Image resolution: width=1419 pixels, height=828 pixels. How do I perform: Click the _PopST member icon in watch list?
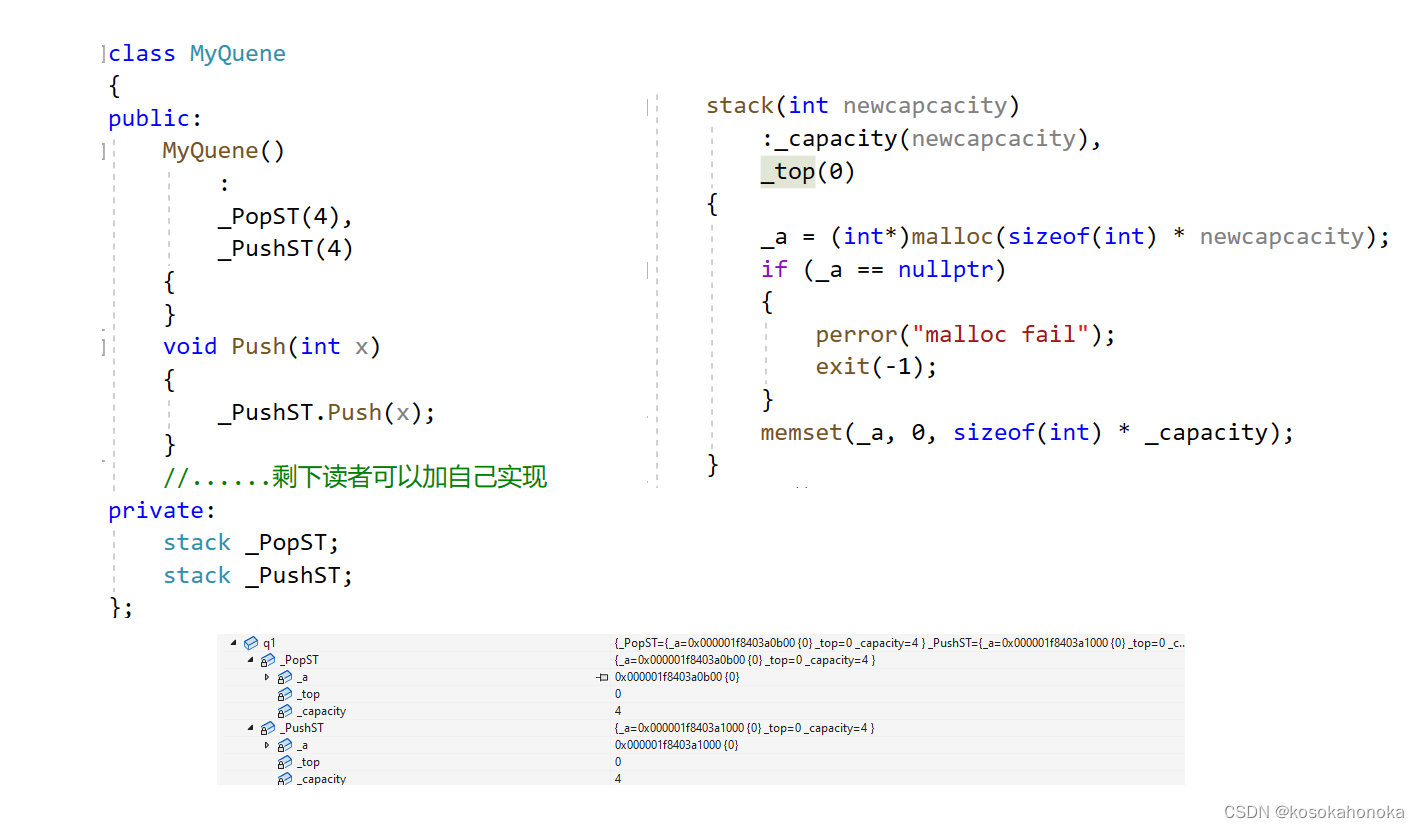[268, 660]
